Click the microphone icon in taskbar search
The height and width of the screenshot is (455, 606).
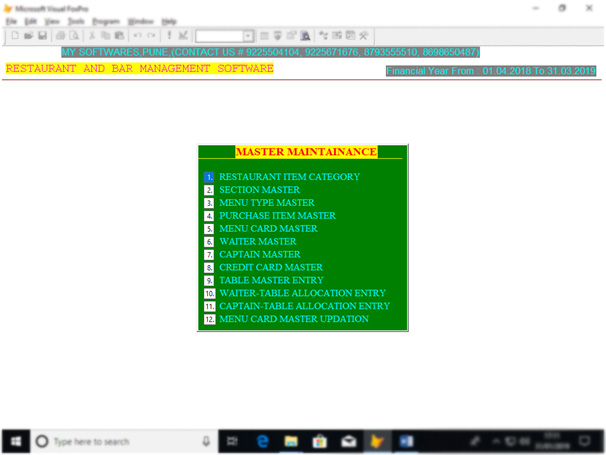tap(206, 441)
